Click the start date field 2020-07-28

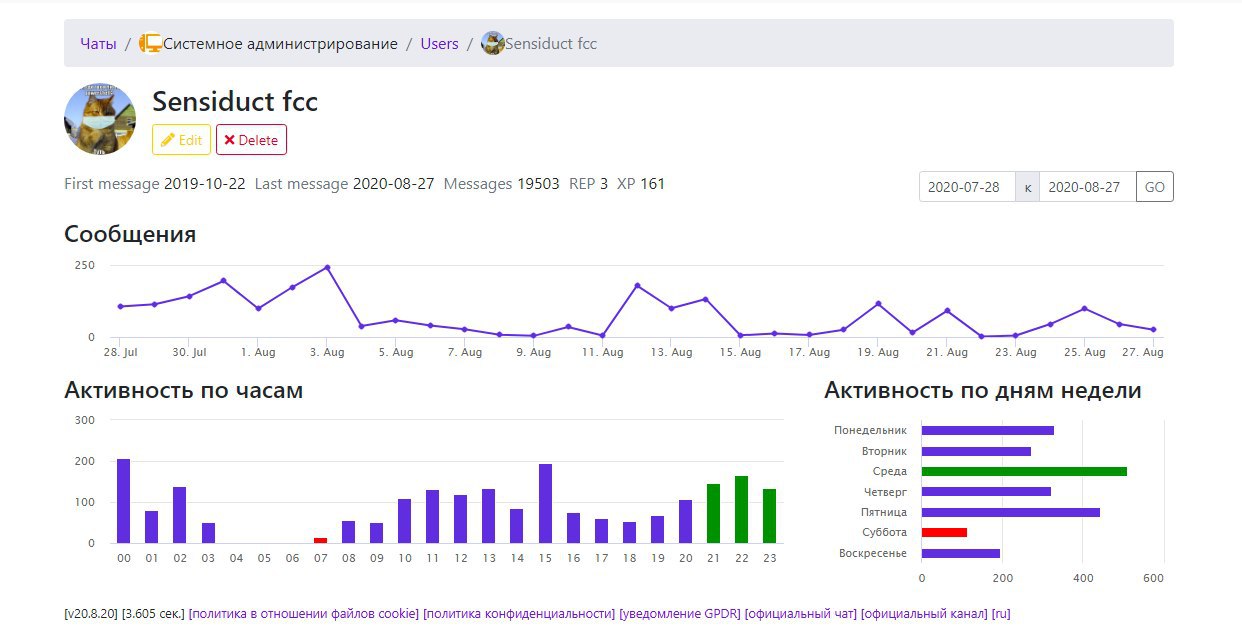[966, 187]
